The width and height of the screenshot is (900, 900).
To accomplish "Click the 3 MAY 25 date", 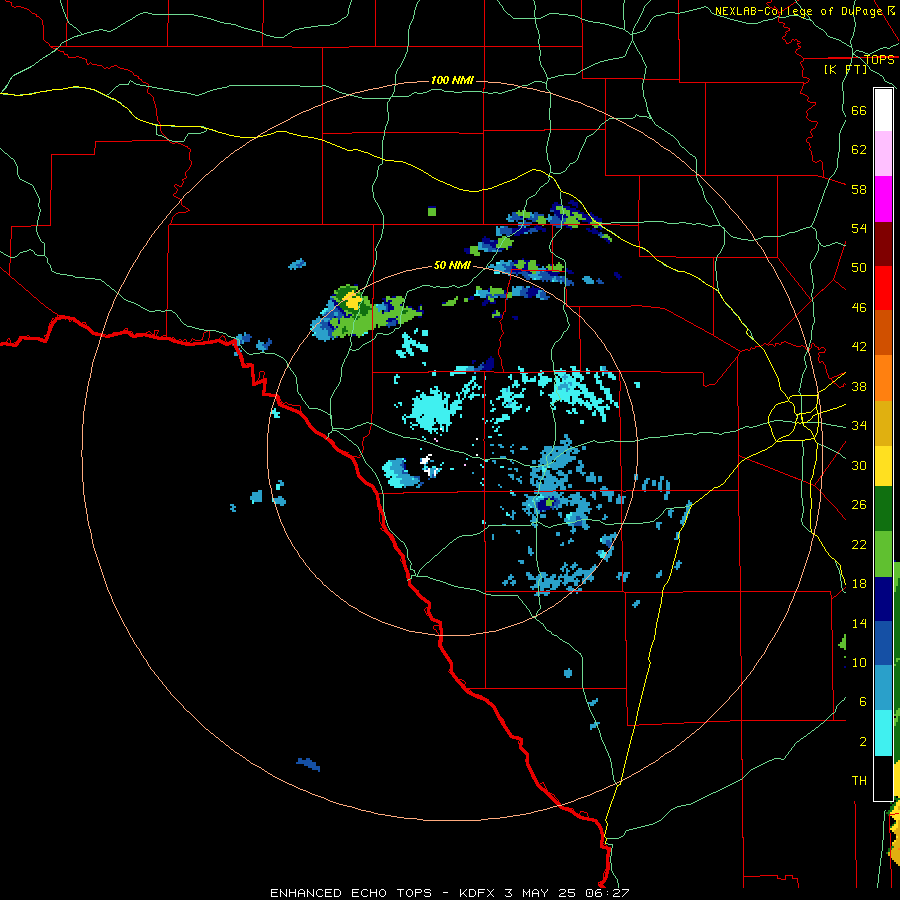I will click(x=542, y=893).
